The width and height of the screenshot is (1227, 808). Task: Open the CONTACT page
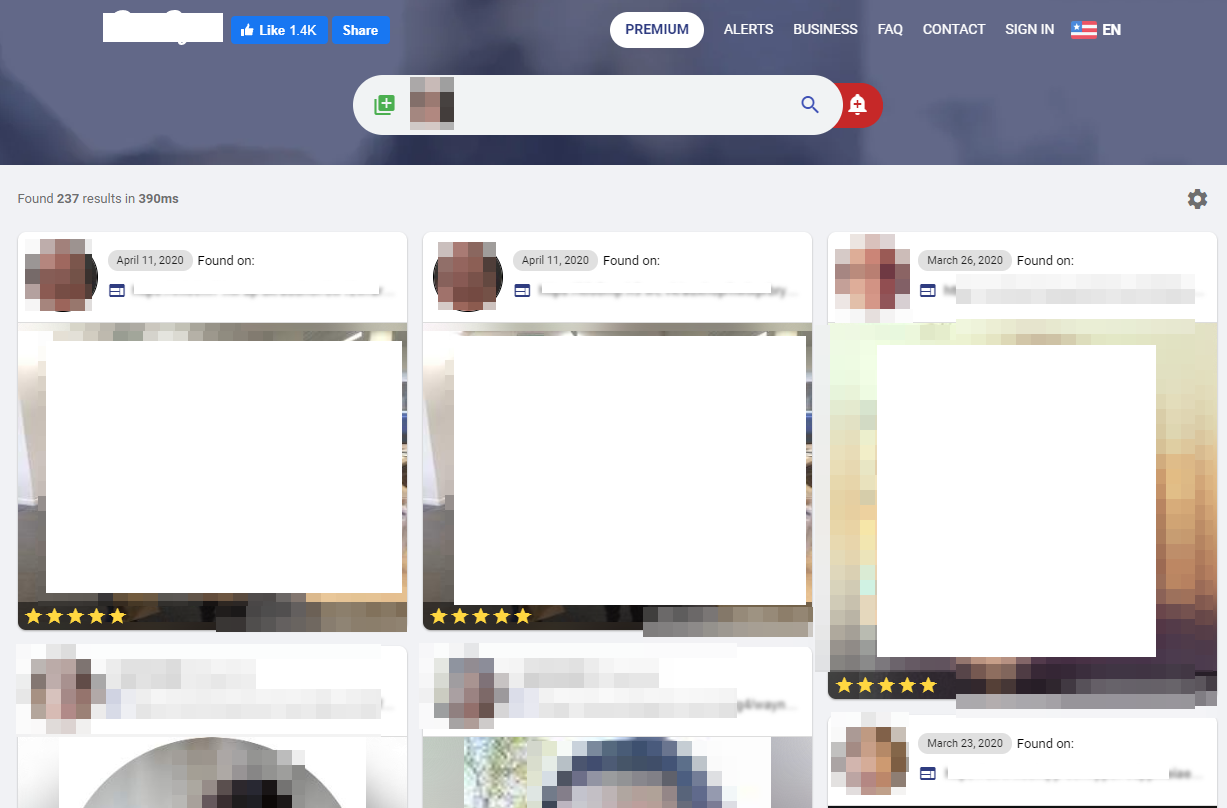[x=954, y=30]
